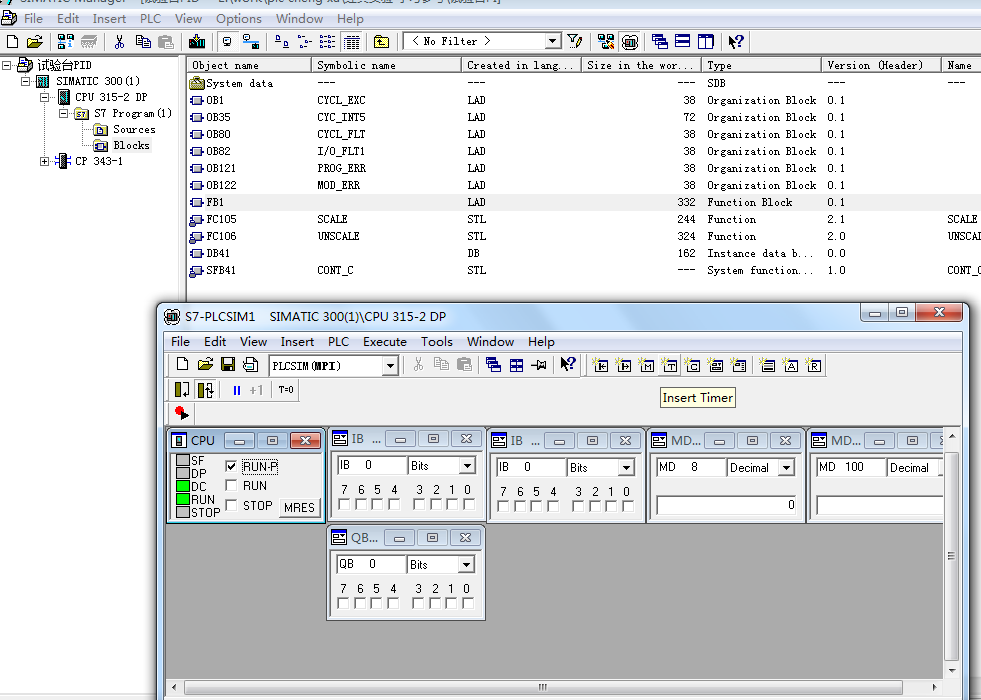
Task: Open the Decimal format dropdown for MD 8
Action: coord(786,468)
